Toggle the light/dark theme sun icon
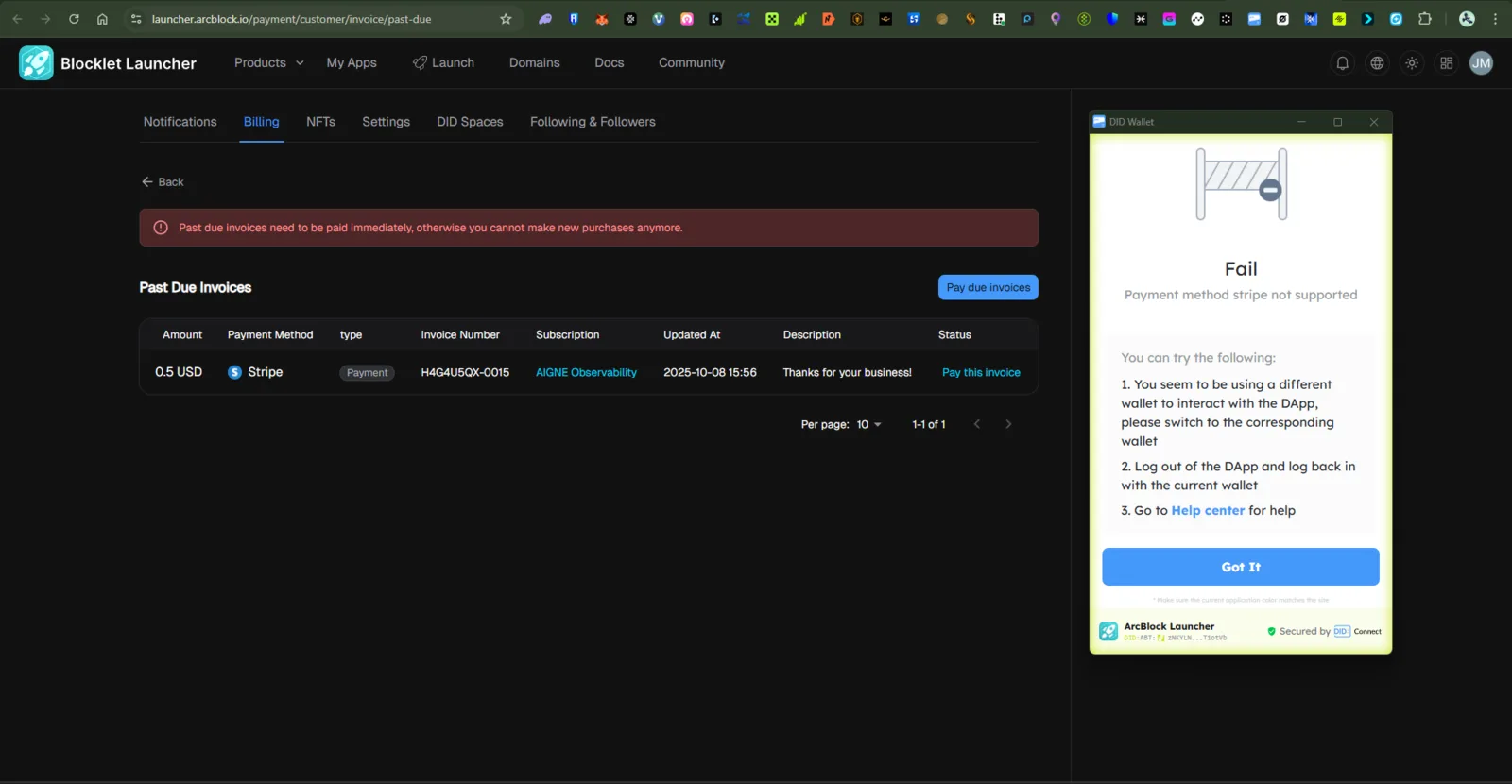Screen dimensions: 1512x784 coord(1412,63)
